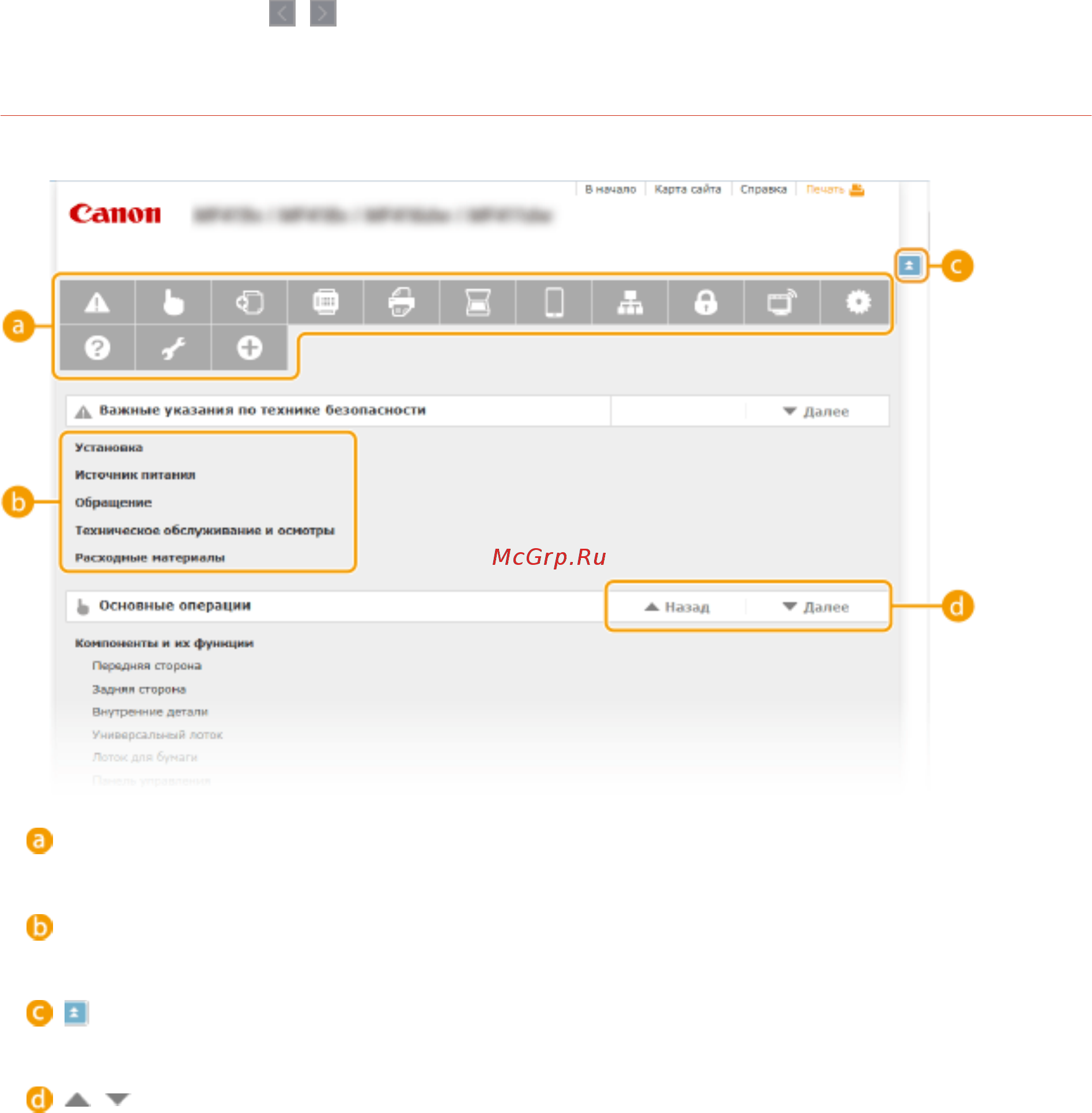Open the Лоток для бумаги subtopic

click(145, 757)
